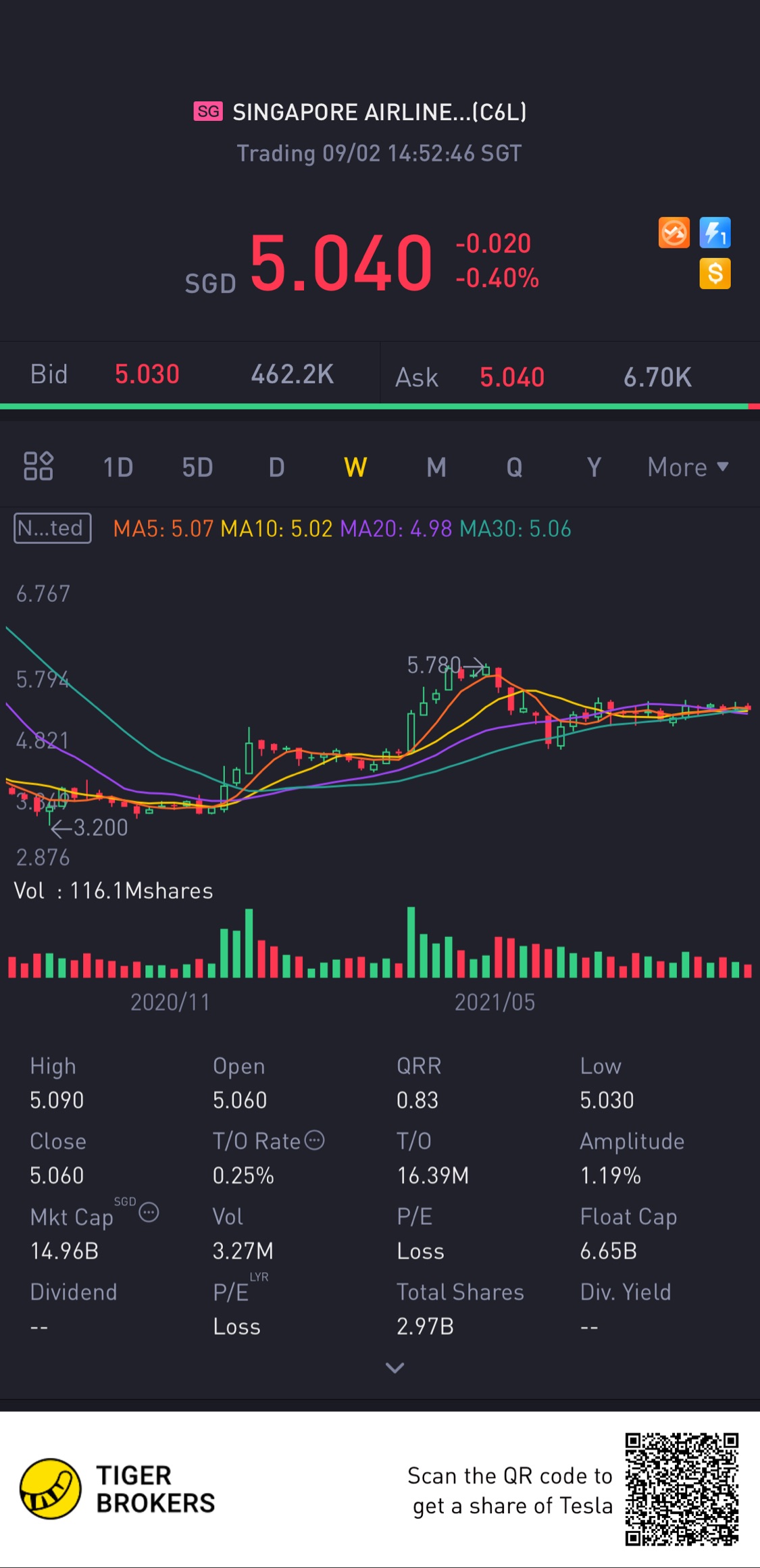Tap the 2021/05 date label
The height and width of the screenshot is (1568, 760).
[x=495, y=1002]
